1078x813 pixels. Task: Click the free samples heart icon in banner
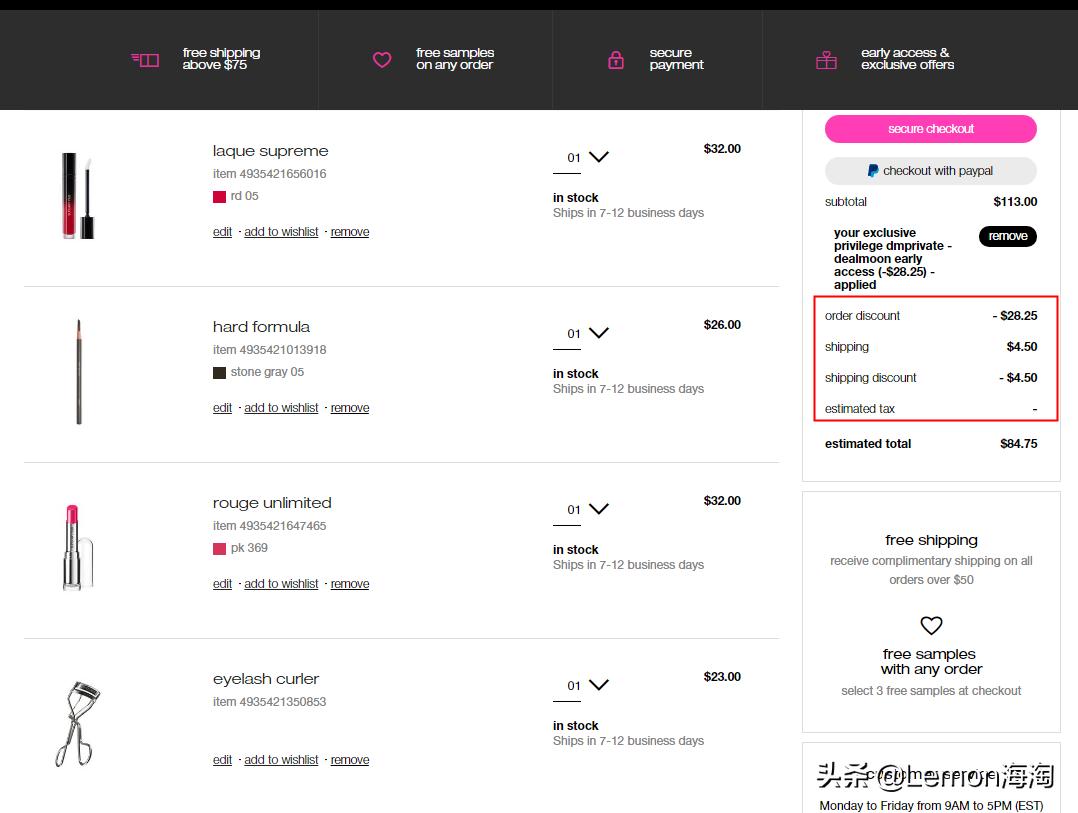tap(382, 60)
